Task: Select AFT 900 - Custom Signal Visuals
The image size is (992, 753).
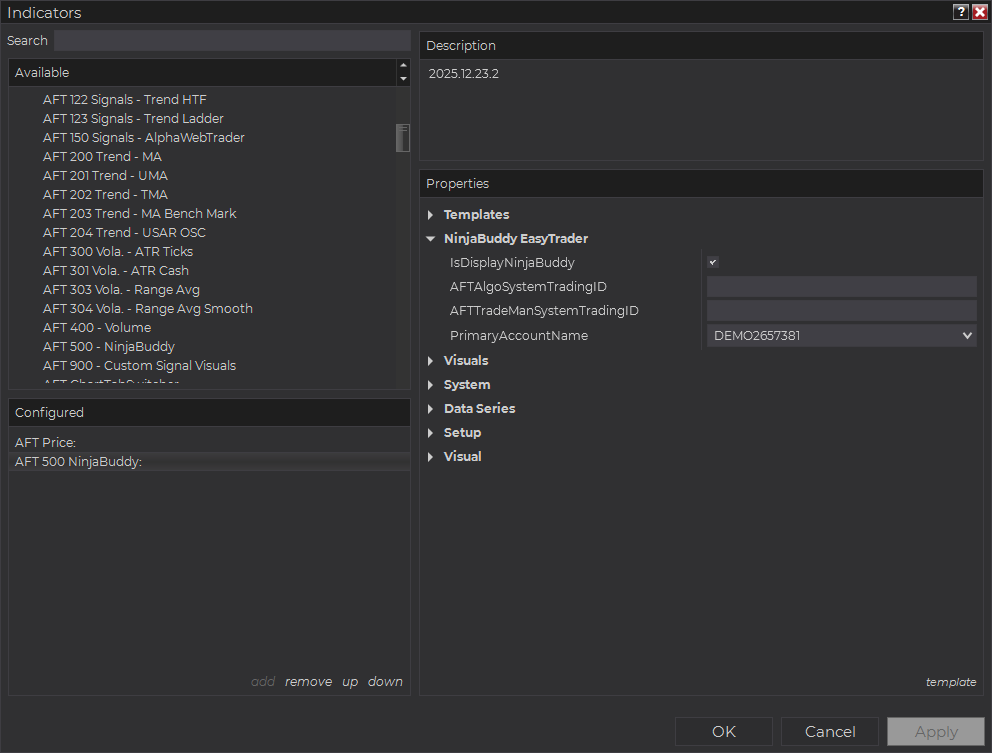Action: coord(139,365)
